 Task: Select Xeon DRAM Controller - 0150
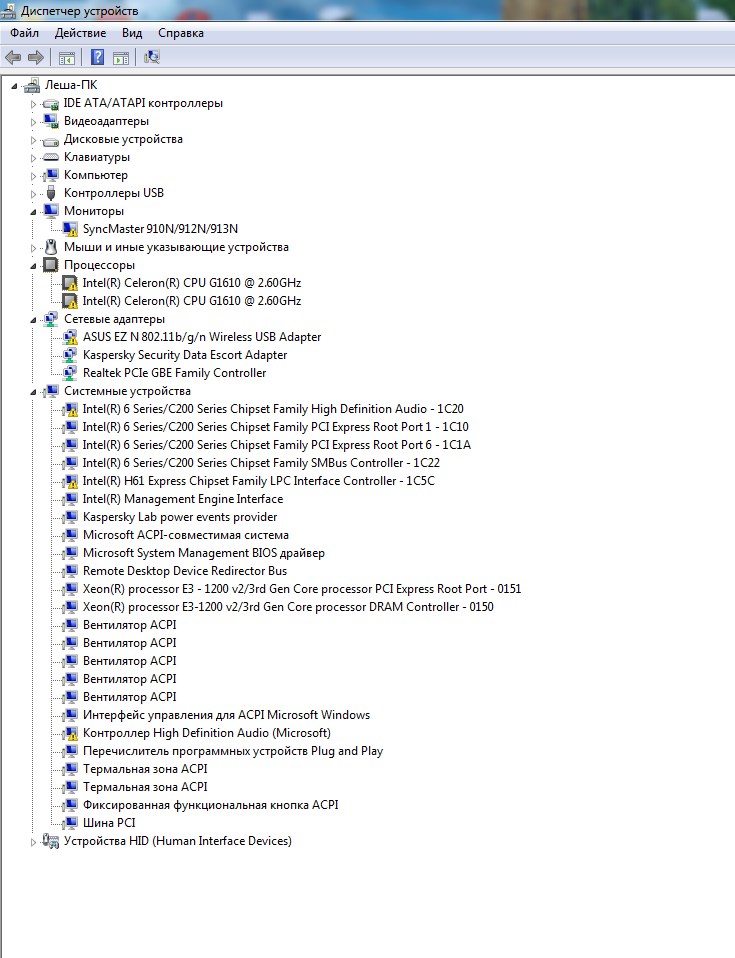click(x=288, y=607)
